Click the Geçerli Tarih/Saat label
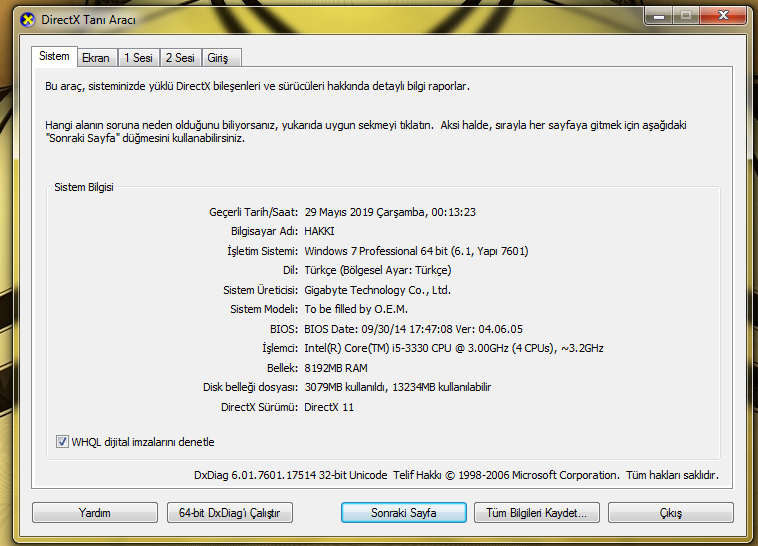 click(253, 212)
